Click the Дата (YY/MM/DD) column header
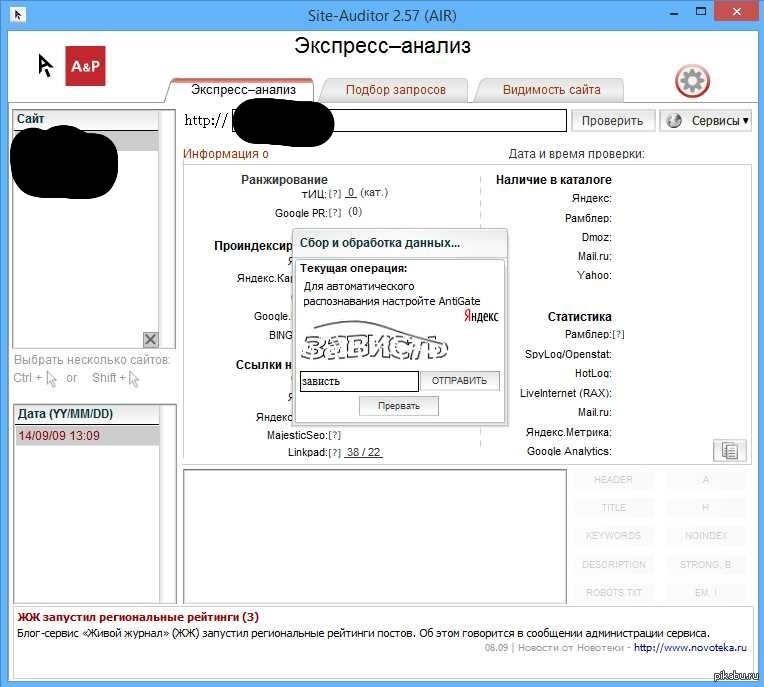 (x=86, y=415)
